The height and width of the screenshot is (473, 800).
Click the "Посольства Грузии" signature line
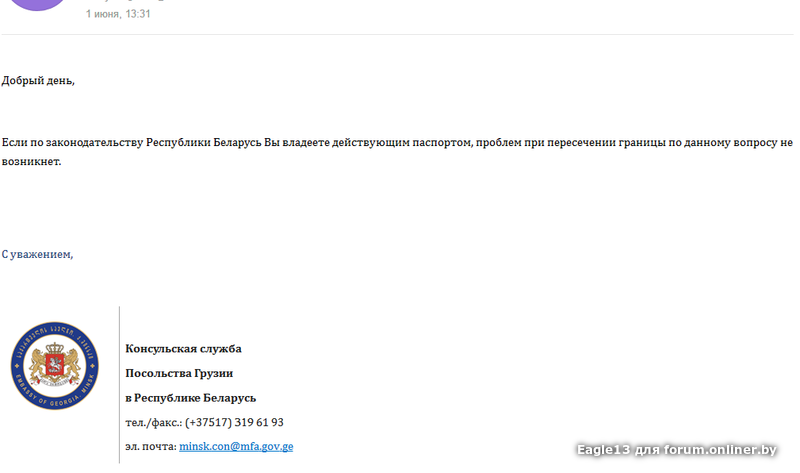click(x=179, y=374)
